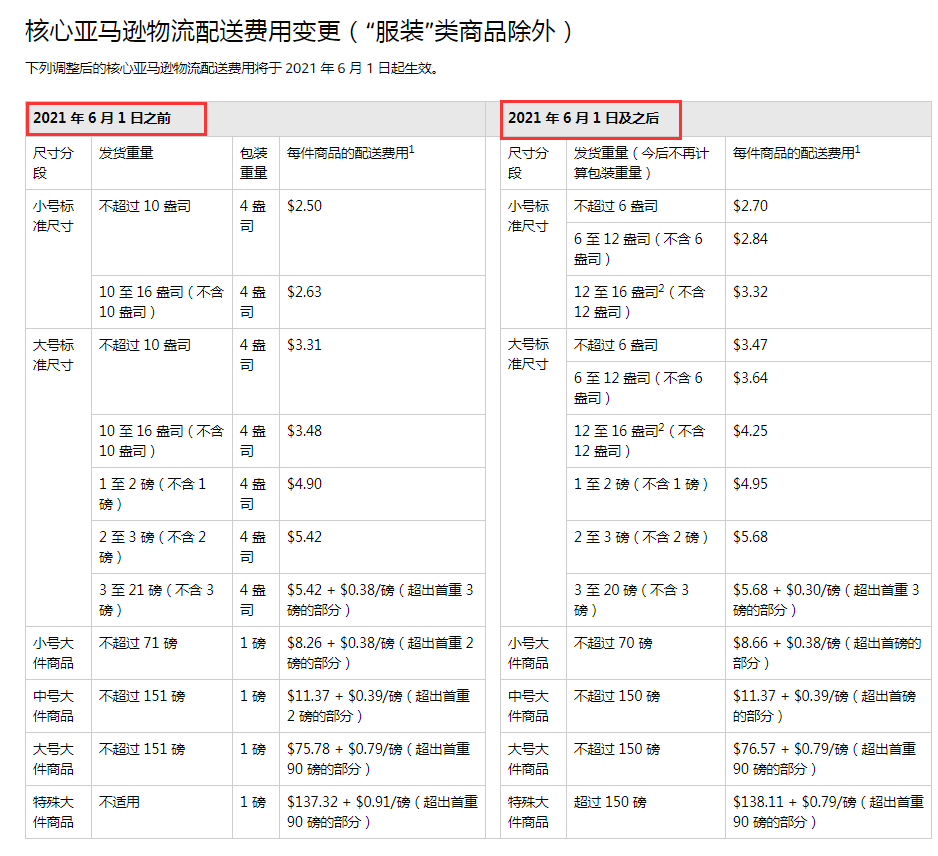Click the $2.50 fee cell
Image resolution: width=938 pixels, height=856 pixels.
[x=305, y=206]
